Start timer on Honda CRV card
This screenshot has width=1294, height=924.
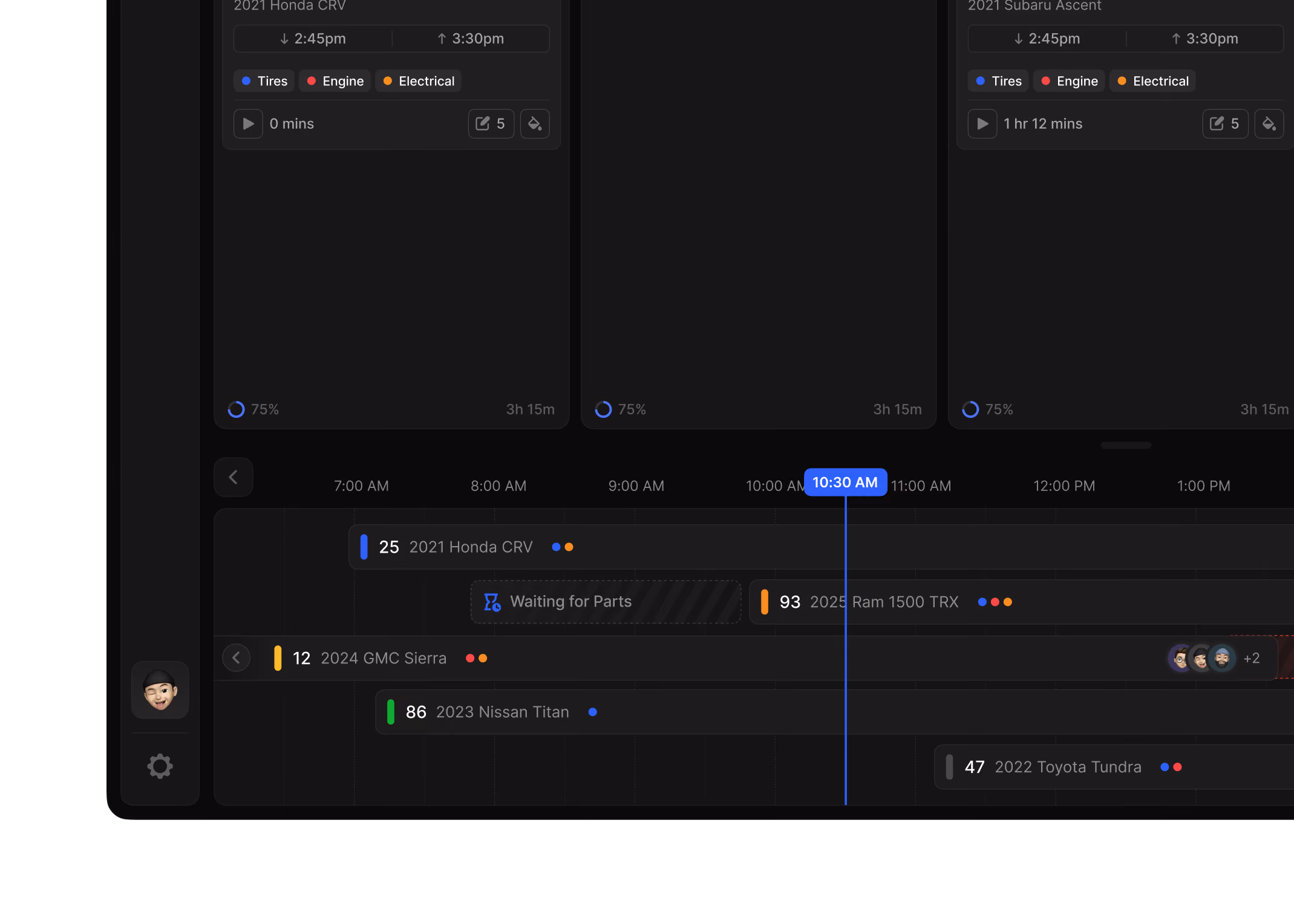click(x=248, y=124)
